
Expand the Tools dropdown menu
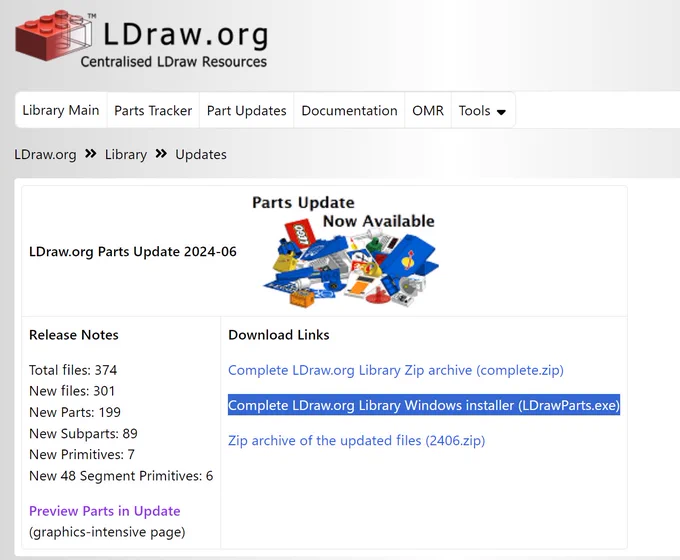483,110
